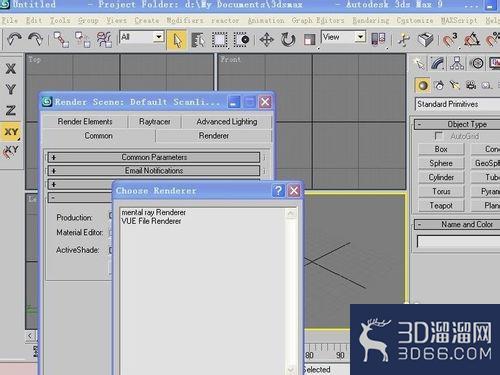Click Use Pivot Point Center icon
Image resolution: width=500 pixels, height=375 pixels.
(x=378, y=39)
